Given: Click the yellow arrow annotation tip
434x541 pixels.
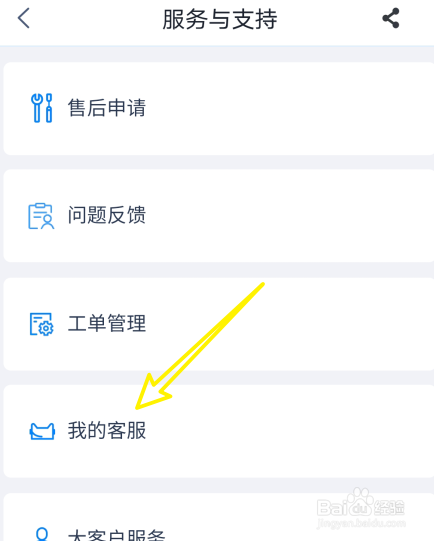Looking at the screenshot, I should click(x=137, y=408).
